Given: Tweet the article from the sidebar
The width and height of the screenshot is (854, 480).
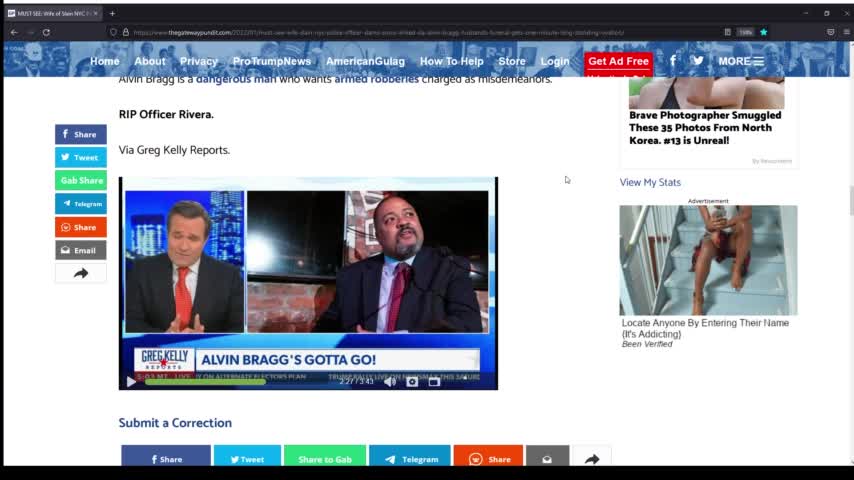Looking at the screenshot, I should click(x=81, y=157).
